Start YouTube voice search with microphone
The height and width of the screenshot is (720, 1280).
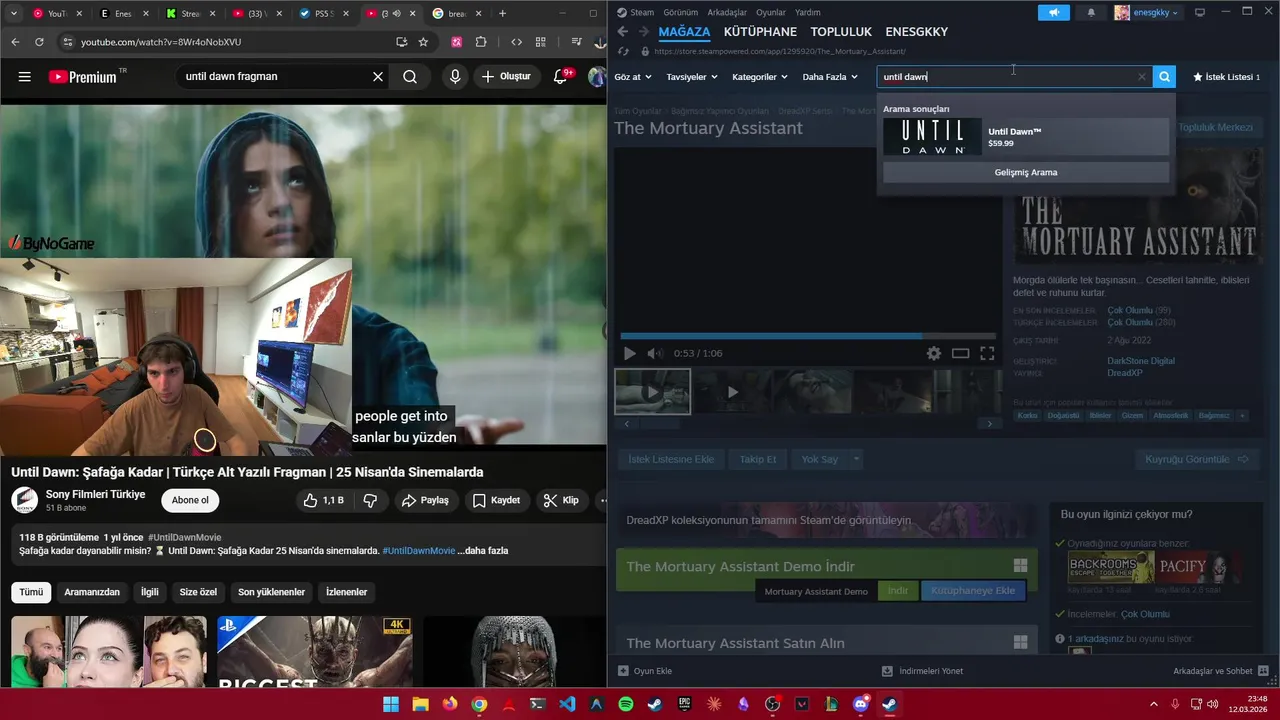coord(455,77)
